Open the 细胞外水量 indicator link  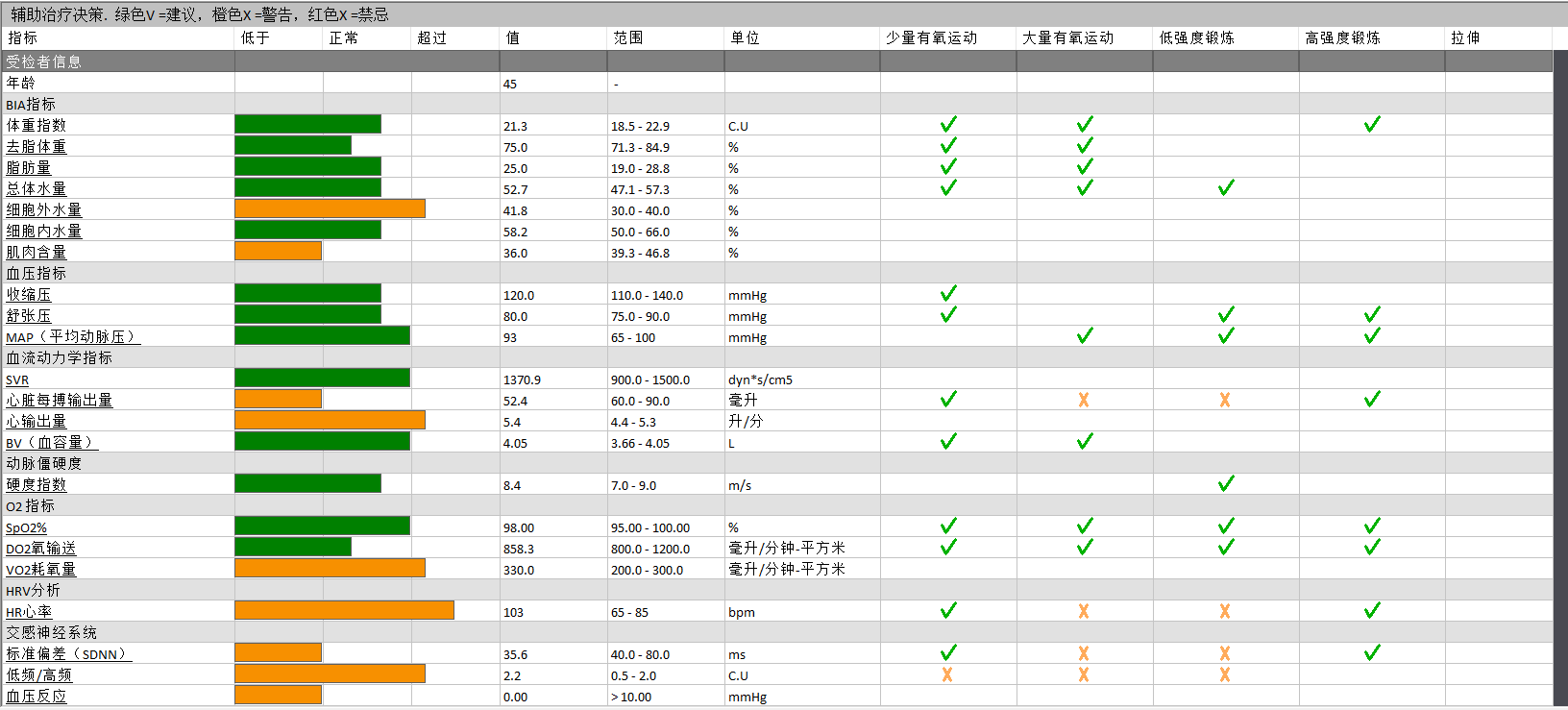click(44, 209)
